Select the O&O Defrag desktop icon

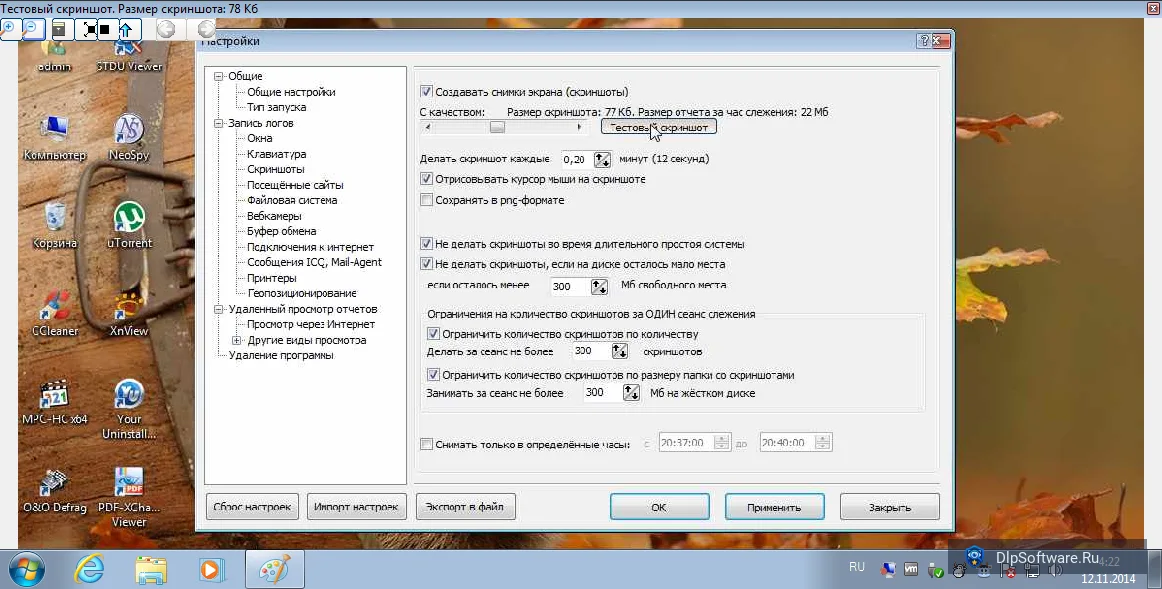click(x=55, y=490)
